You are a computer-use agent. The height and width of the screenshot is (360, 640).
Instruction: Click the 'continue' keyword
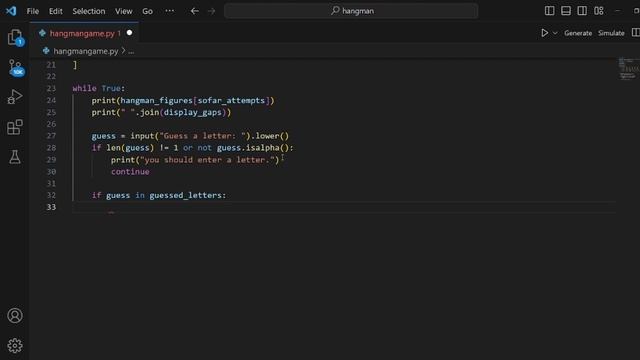tap(130, 171)
